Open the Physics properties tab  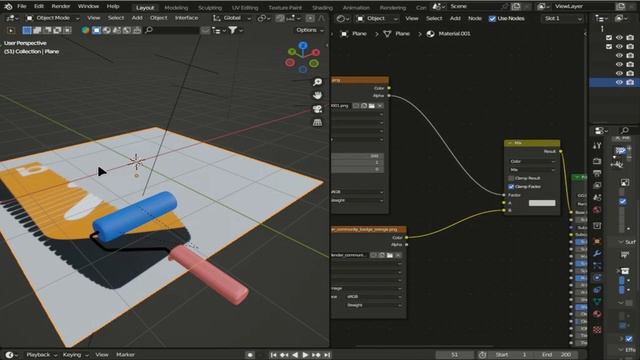point(597,278)
